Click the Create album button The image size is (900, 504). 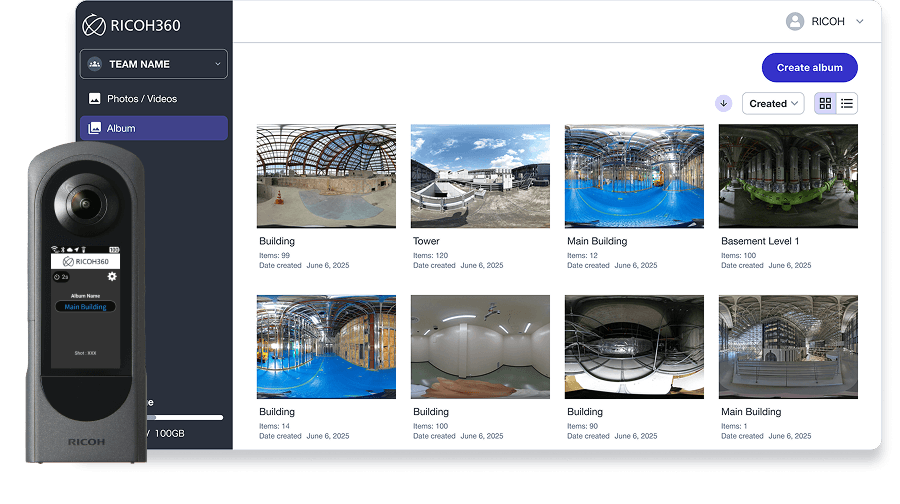tap(809, 67)
